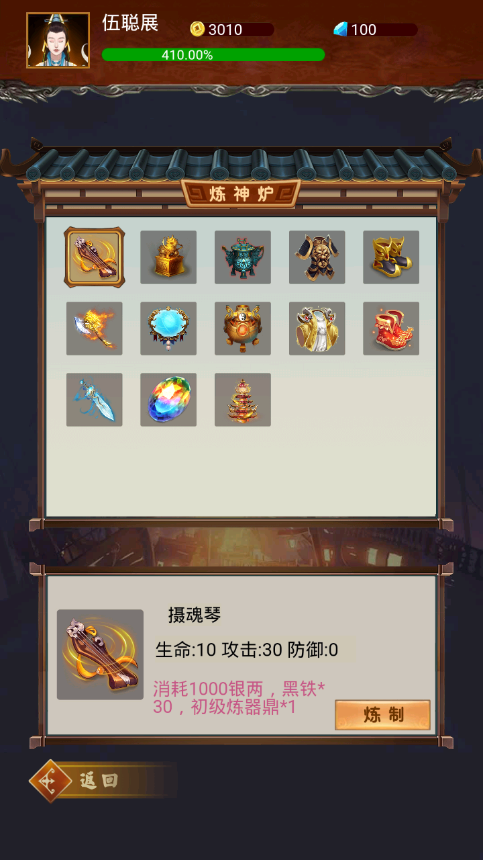This screenshot has width=483, height=860.
Task: Select the blue round mirror item
Action: point(168,329)
